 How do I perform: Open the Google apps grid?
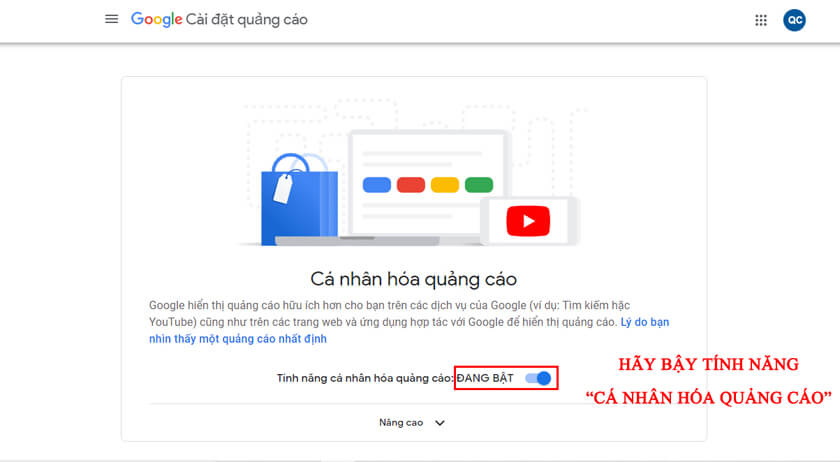(x=761, y=20)
